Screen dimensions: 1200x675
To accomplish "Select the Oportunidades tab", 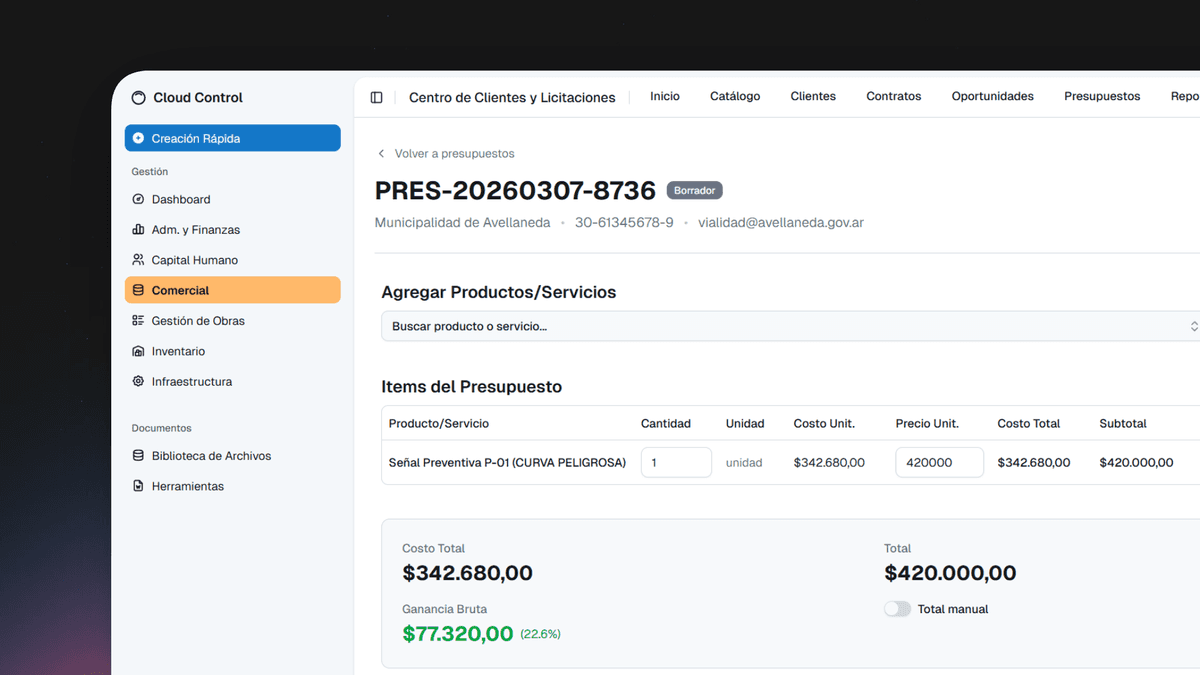I will pyautogui.click(x=993, y=96).
